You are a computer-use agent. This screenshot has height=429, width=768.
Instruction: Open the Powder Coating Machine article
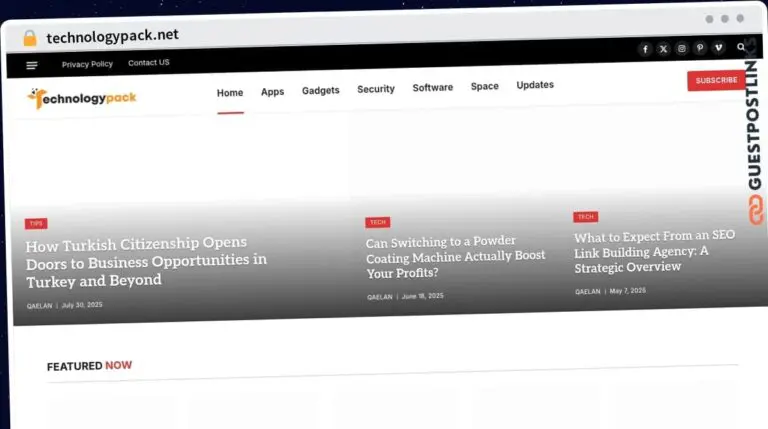coord(455,257)
